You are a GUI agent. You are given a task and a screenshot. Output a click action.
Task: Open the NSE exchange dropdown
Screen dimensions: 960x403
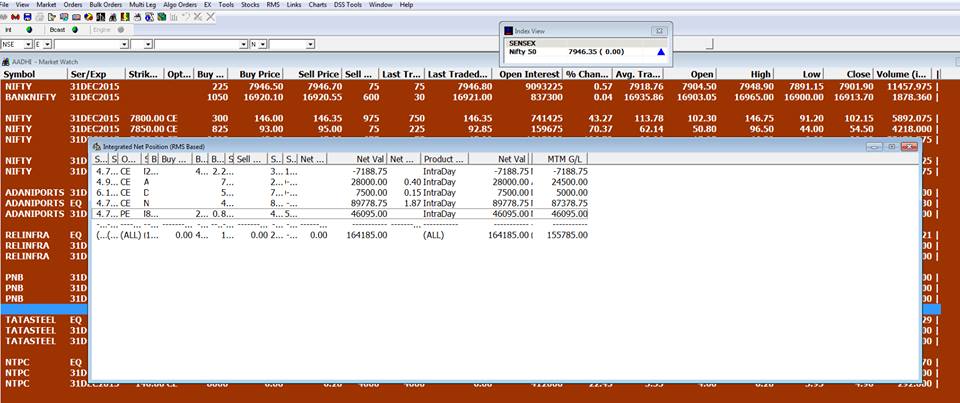tap(28, 44)
